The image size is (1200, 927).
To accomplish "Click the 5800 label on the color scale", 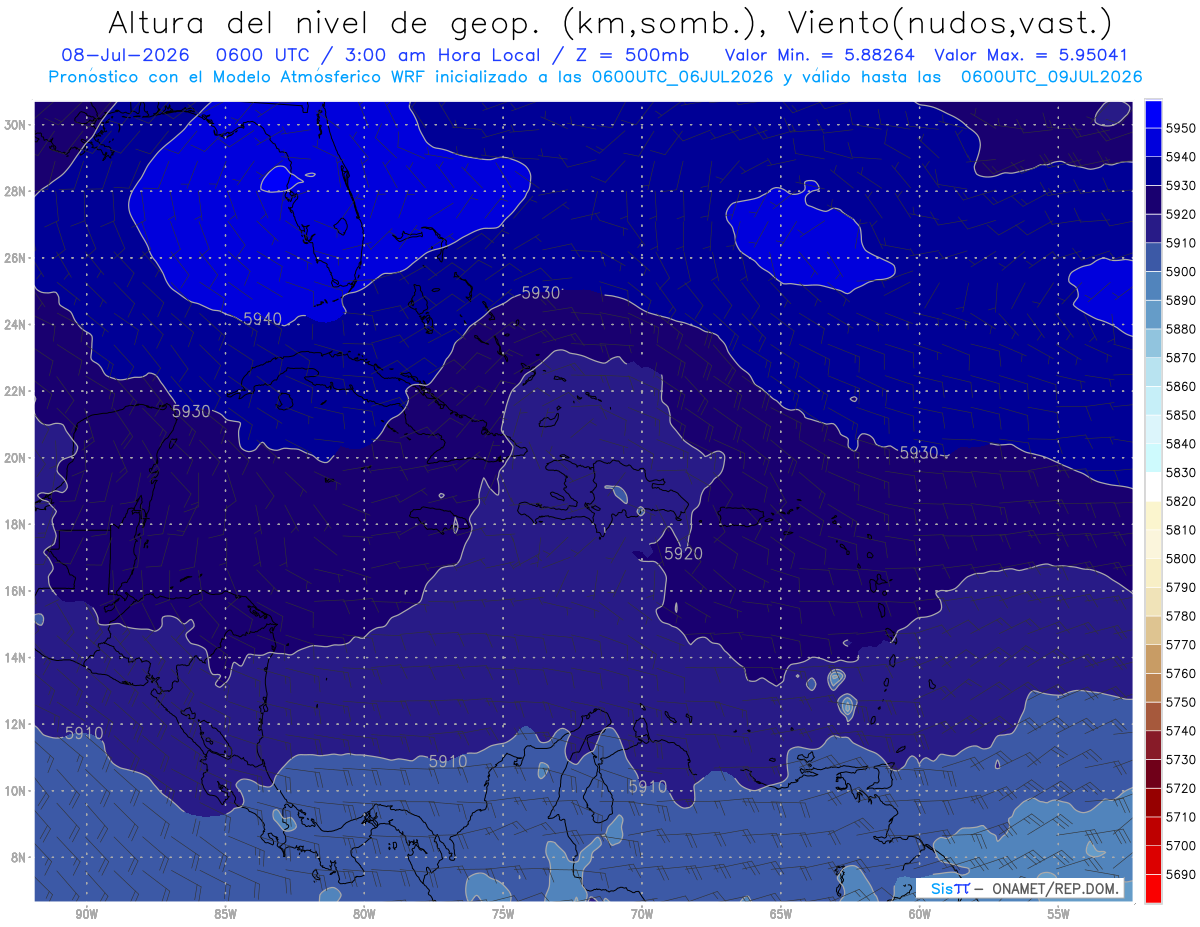I will pos(1180,559).
